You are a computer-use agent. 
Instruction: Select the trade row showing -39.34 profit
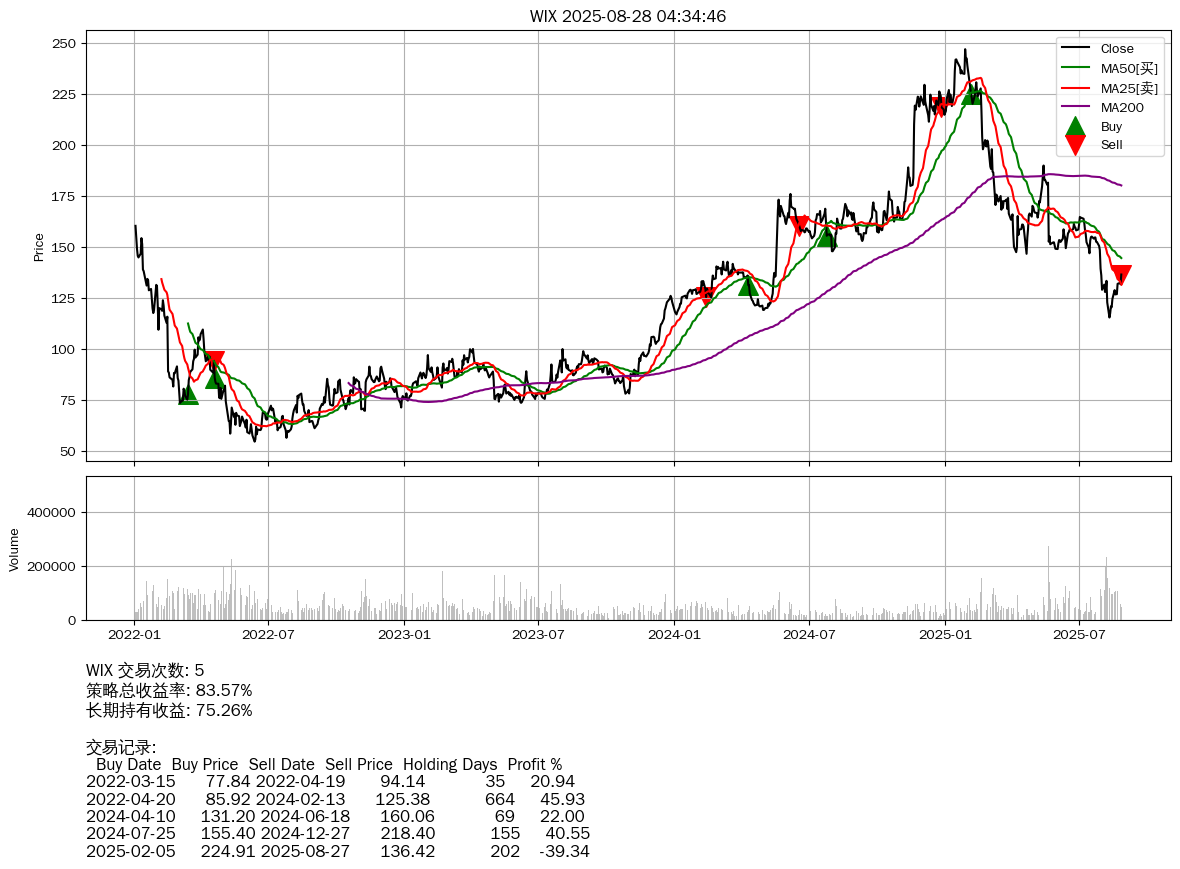pos(335,851)
